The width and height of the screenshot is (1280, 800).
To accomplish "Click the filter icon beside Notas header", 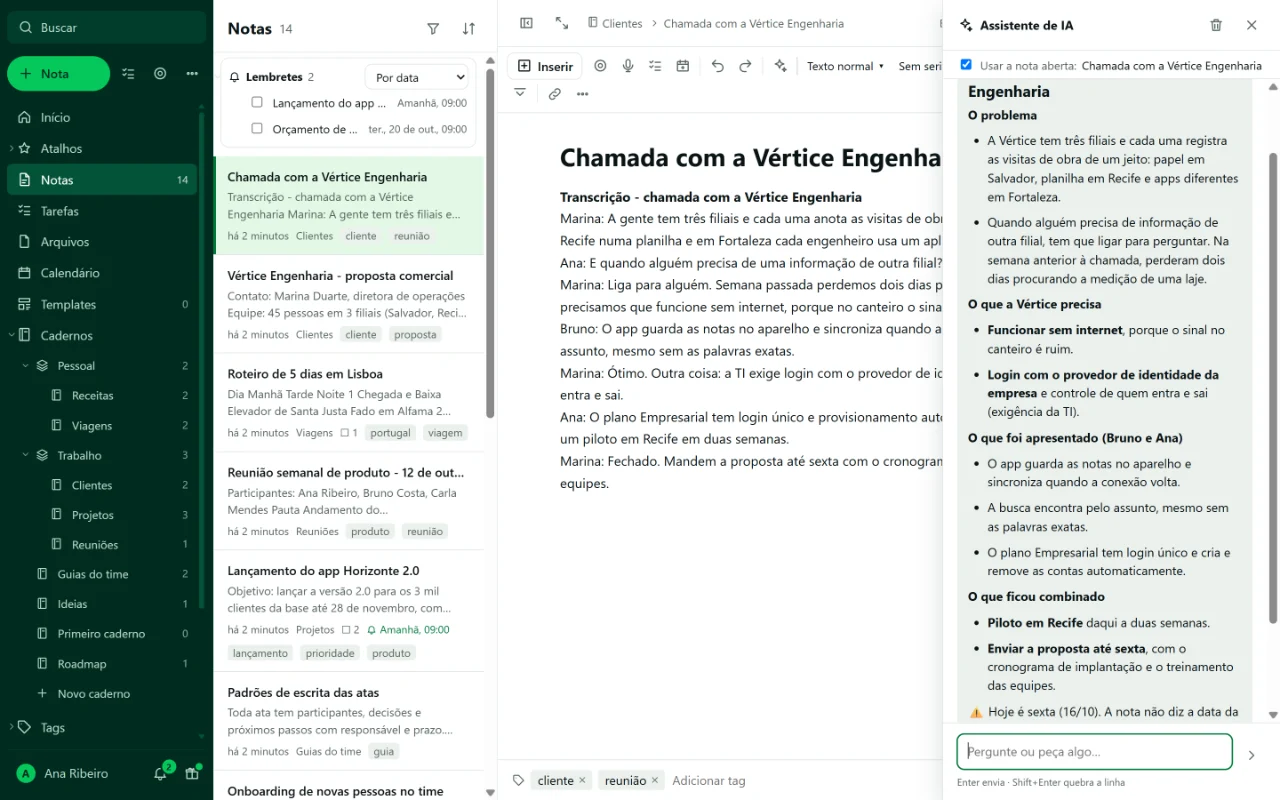I will pyautogui.click(x=433, y=29).
